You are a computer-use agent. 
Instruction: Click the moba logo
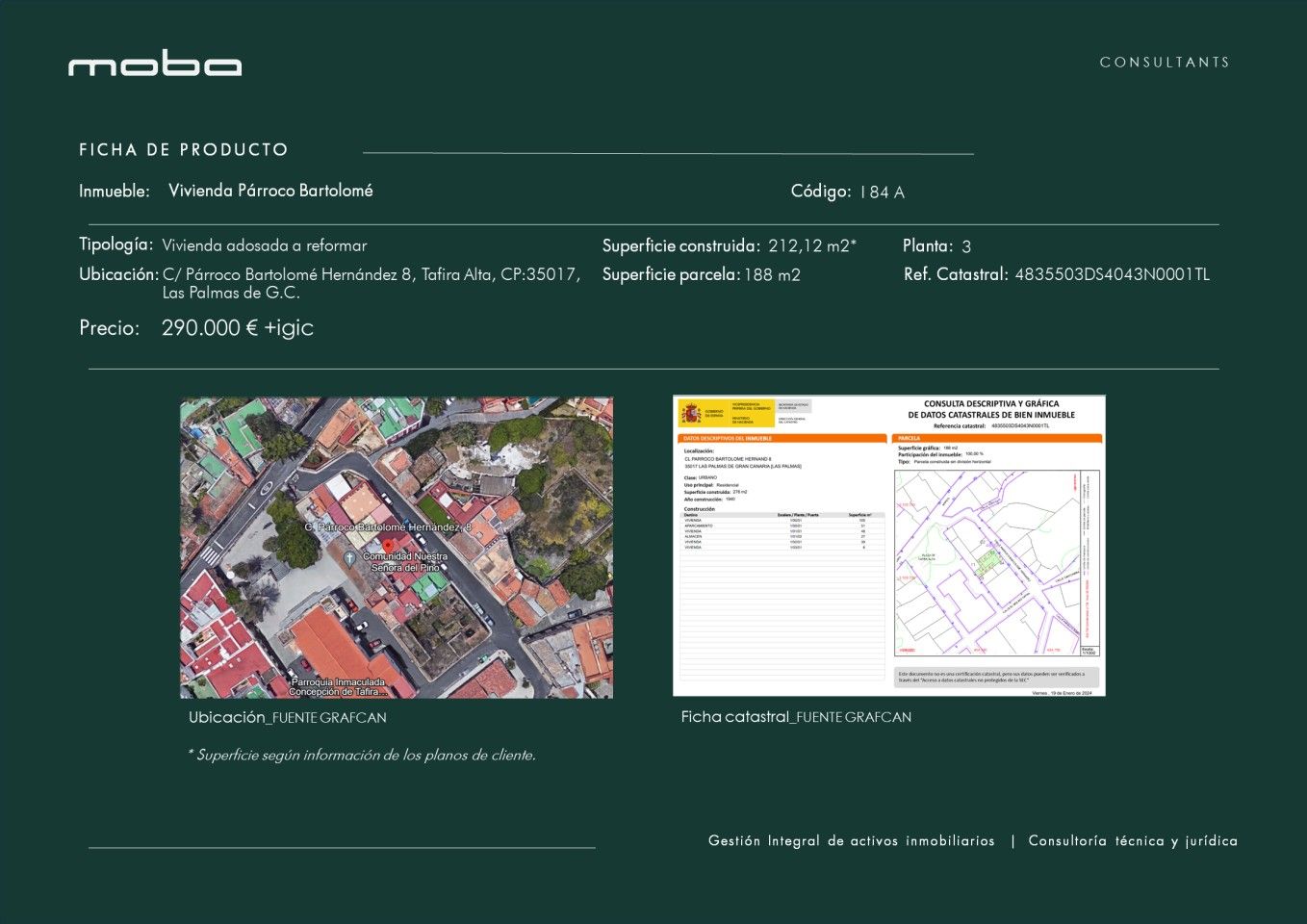coord(155,63)
